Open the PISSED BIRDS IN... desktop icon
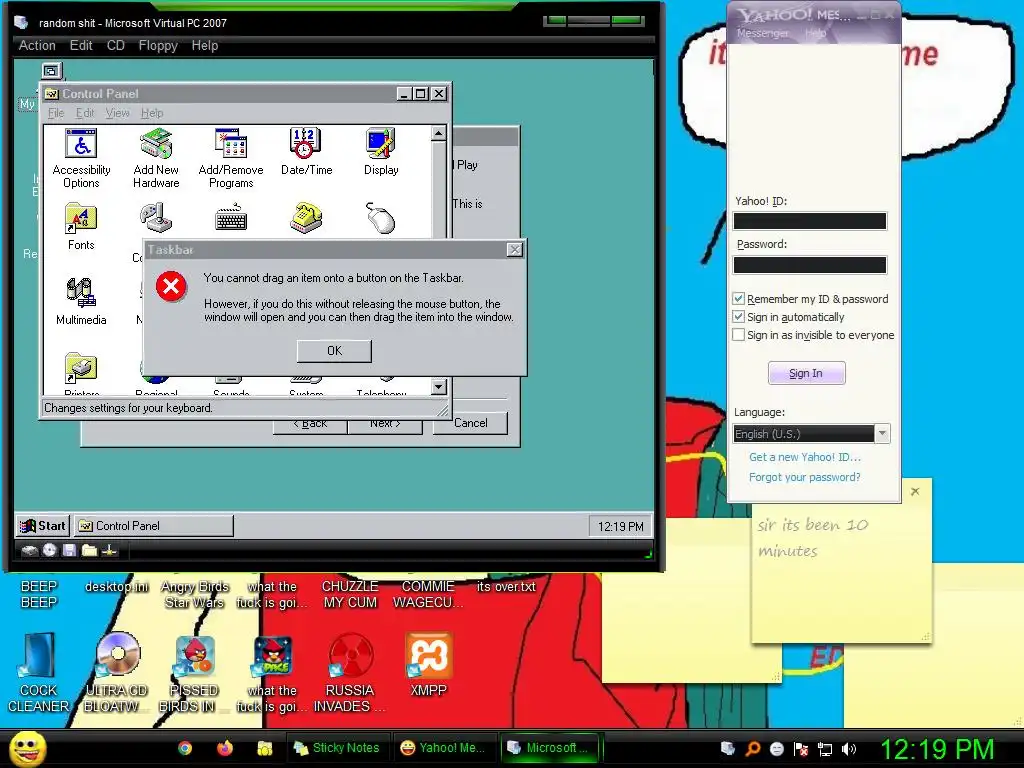 click(194, 672)
